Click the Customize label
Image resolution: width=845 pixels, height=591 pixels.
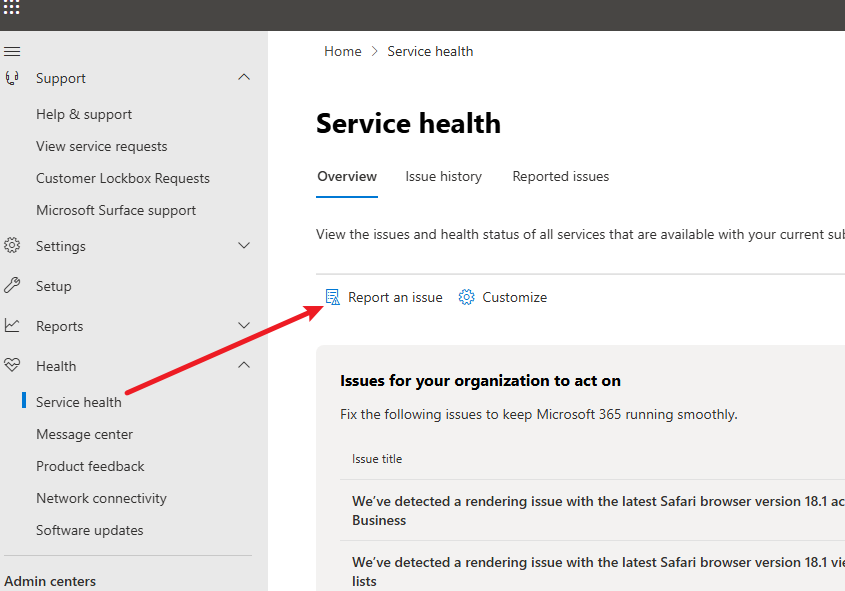tap(515, 297)
